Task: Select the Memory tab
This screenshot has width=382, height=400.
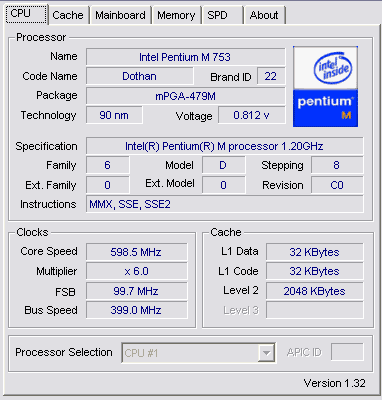Action: [176, 15]
